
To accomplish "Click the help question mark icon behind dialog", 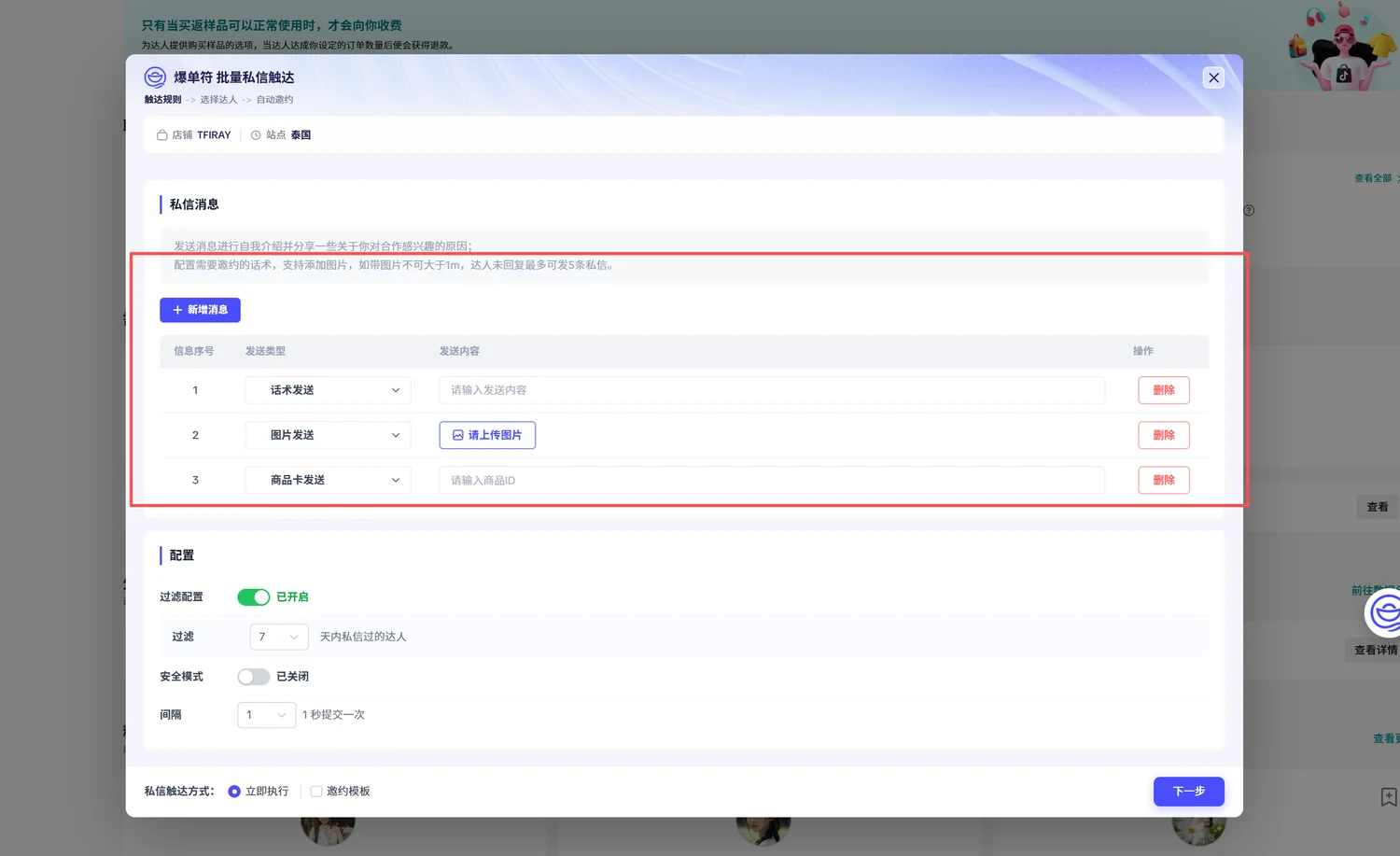I will (1249, 210).
